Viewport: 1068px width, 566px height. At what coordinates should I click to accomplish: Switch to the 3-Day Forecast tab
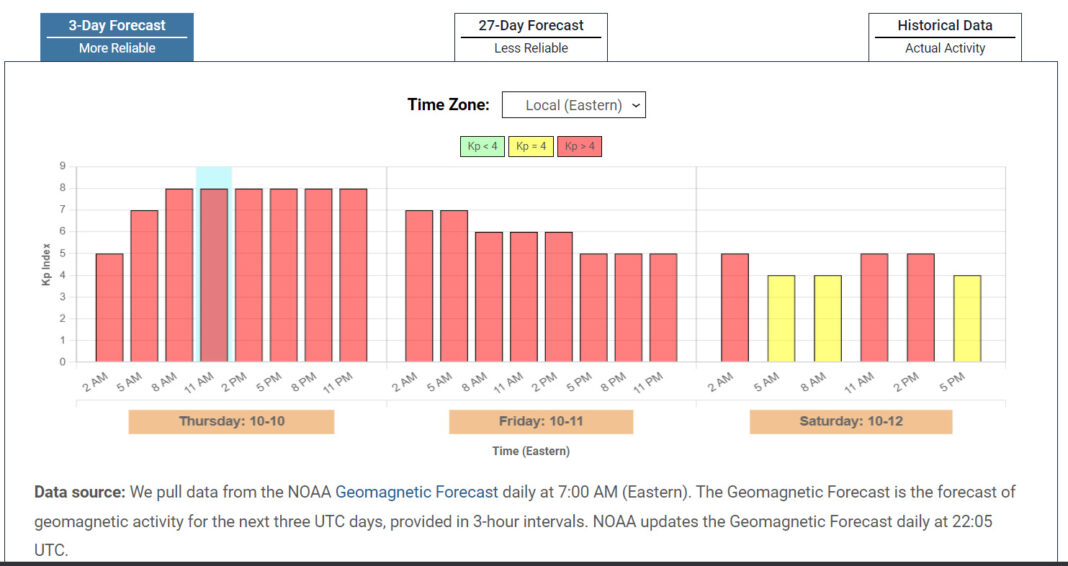coord(117,36)
